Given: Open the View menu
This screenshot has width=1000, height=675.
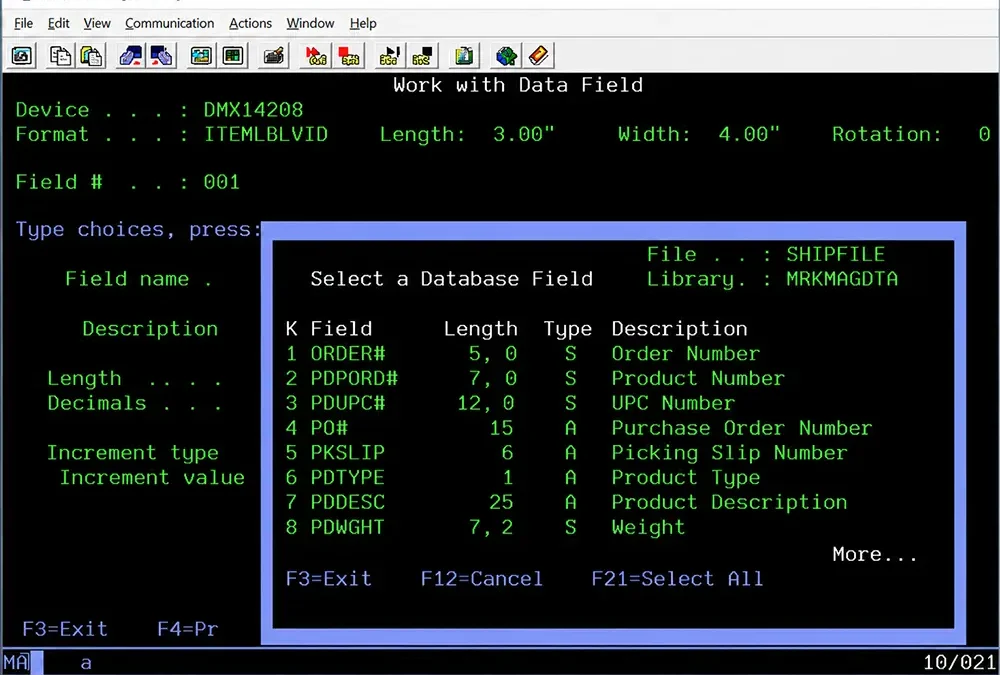Looking at the screenshot, I should [97, 24].
